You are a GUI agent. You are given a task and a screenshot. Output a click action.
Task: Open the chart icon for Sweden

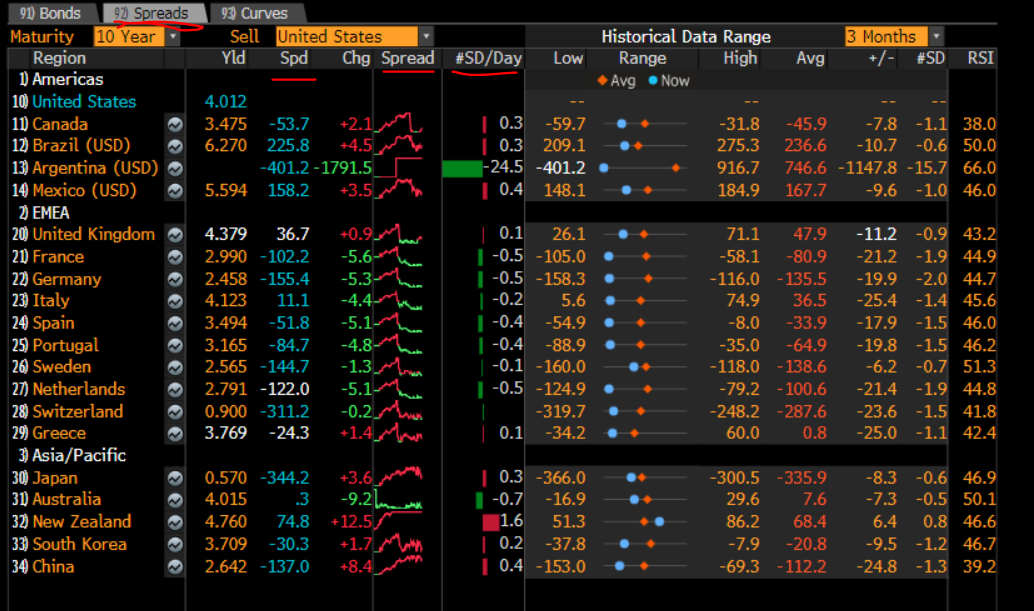[175, 367]
